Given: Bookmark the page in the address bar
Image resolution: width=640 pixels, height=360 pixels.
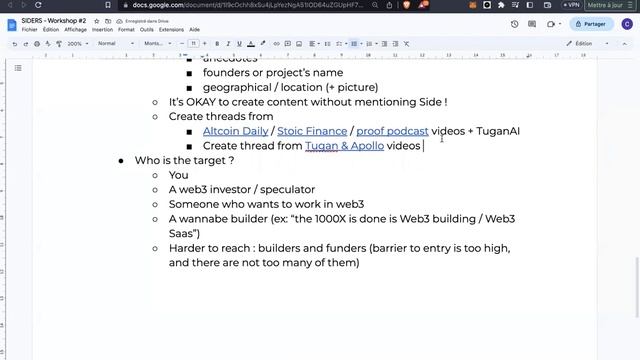Looking at the screenshot, I should pyautogui.click(x=108, y=5).
